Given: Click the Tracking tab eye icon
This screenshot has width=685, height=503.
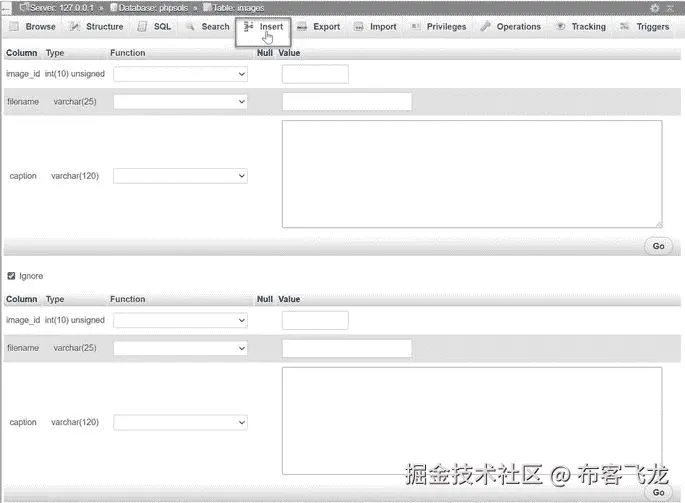Looking at the screenshot, I should tap(560, 27).
